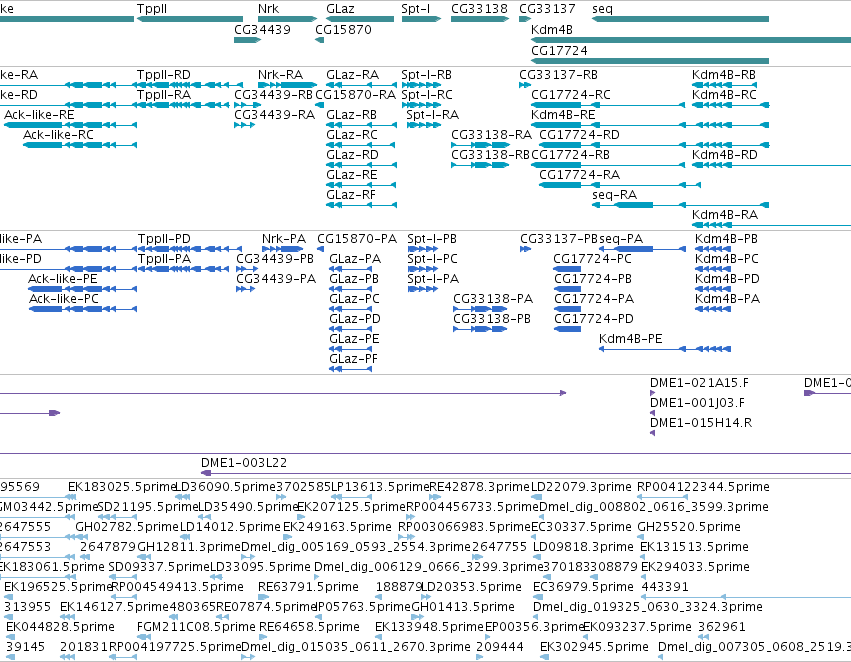This screenshot has width=851, height=662.
Task: Select the CG17724 gene label
Action: [x=559, y=50]
